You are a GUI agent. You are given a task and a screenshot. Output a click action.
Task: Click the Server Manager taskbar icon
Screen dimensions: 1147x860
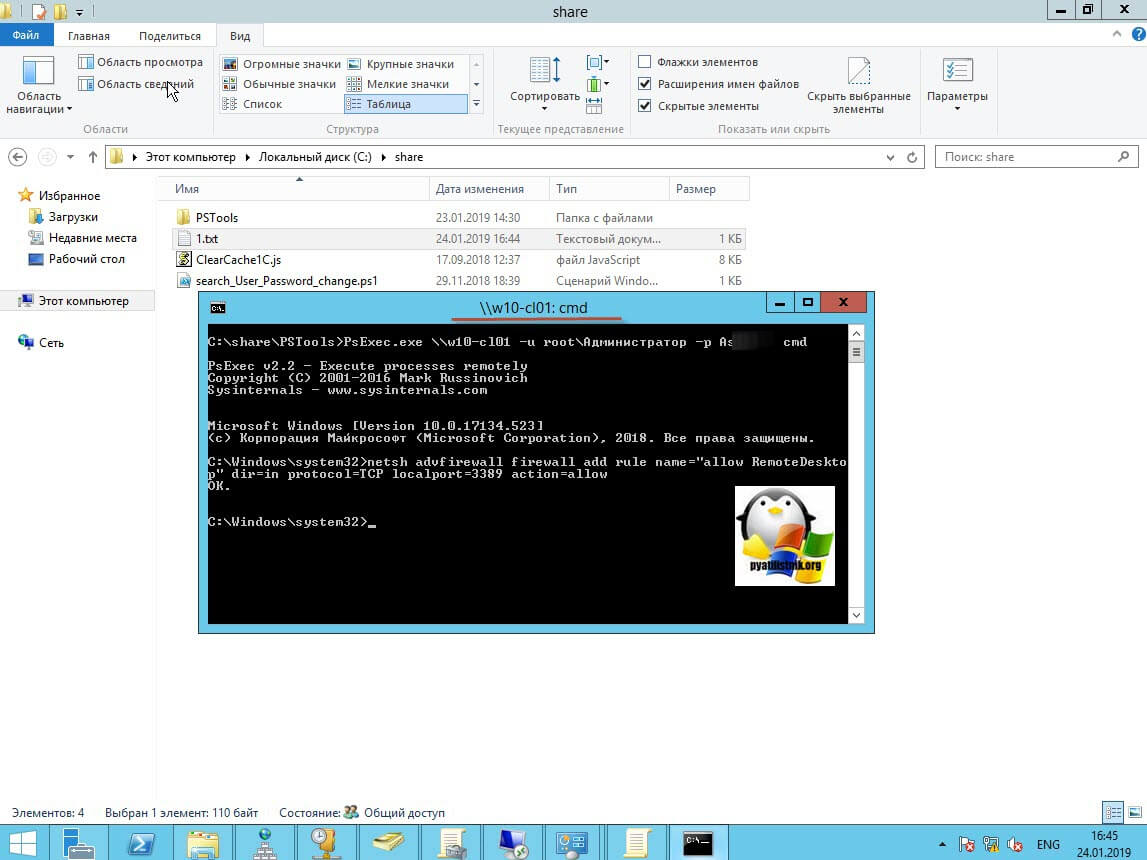(x=78, y=843)
